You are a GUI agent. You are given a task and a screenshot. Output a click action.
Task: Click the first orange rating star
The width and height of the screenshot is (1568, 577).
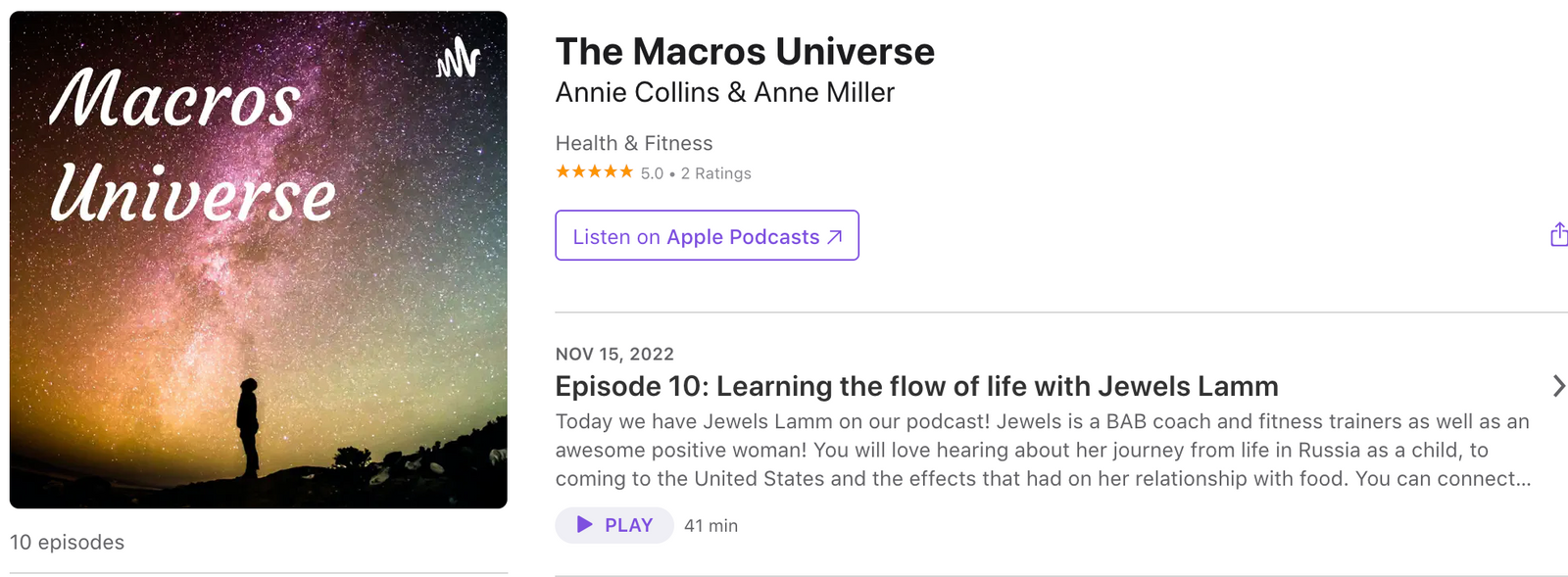[x=561, y=170]
